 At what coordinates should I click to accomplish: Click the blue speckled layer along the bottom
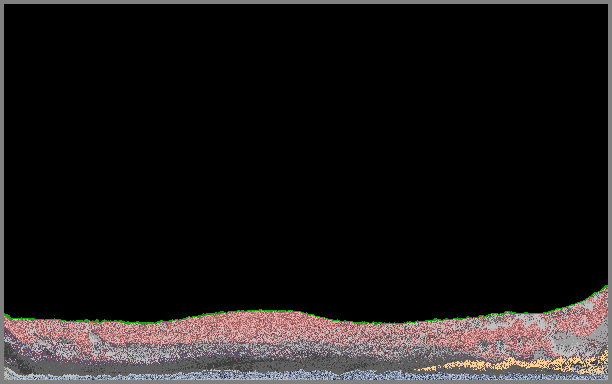coord(306,375)
